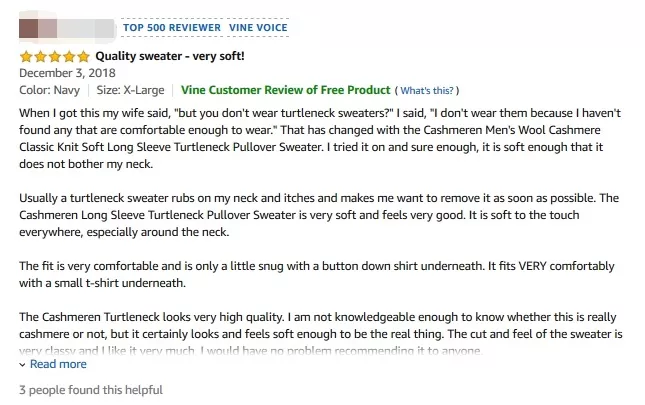Open the "What's this?" Vine explanation link
The width and height of the screenshot is (645, 405).
[x=427, y=90]
